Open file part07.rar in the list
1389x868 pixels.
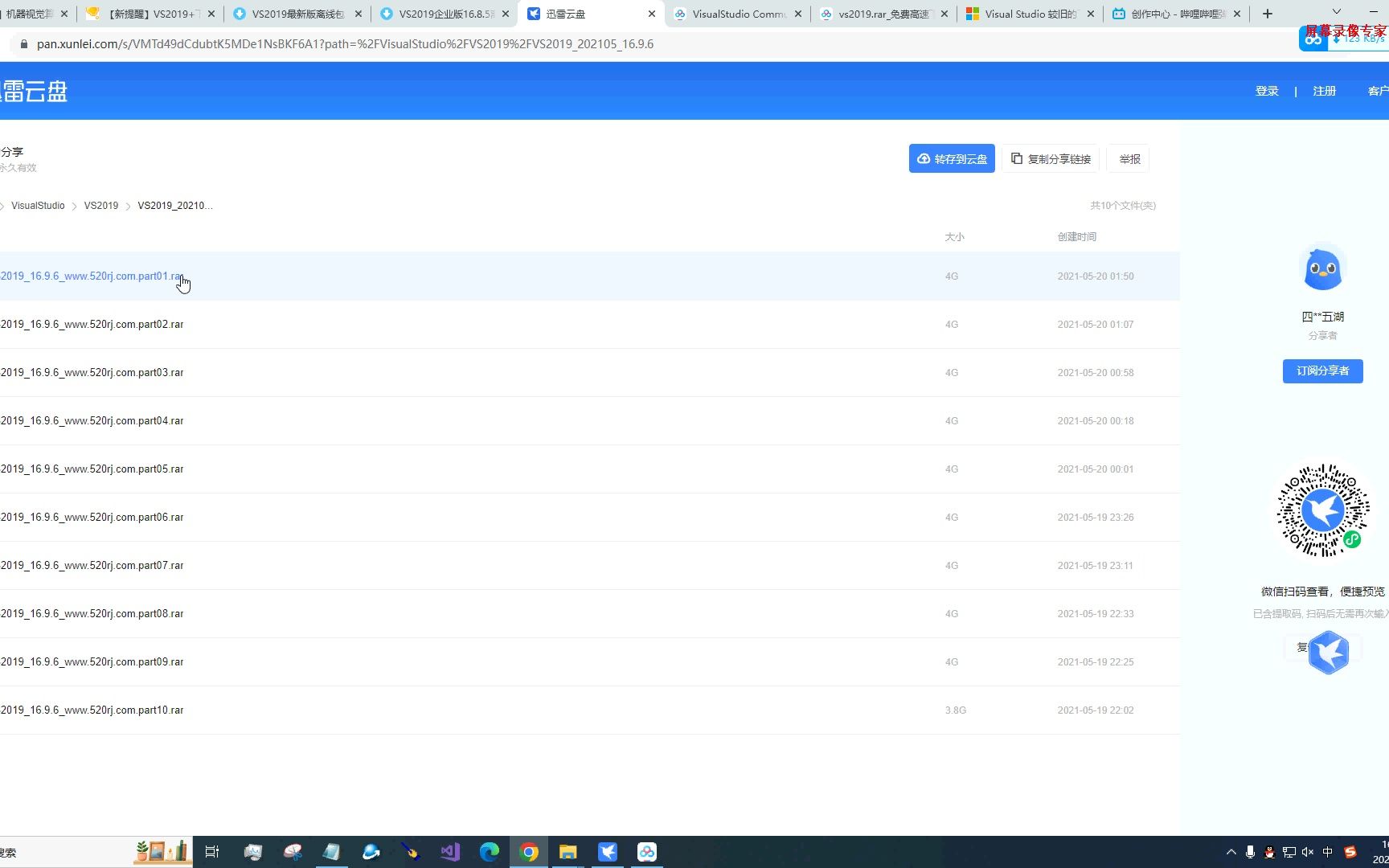92,565
